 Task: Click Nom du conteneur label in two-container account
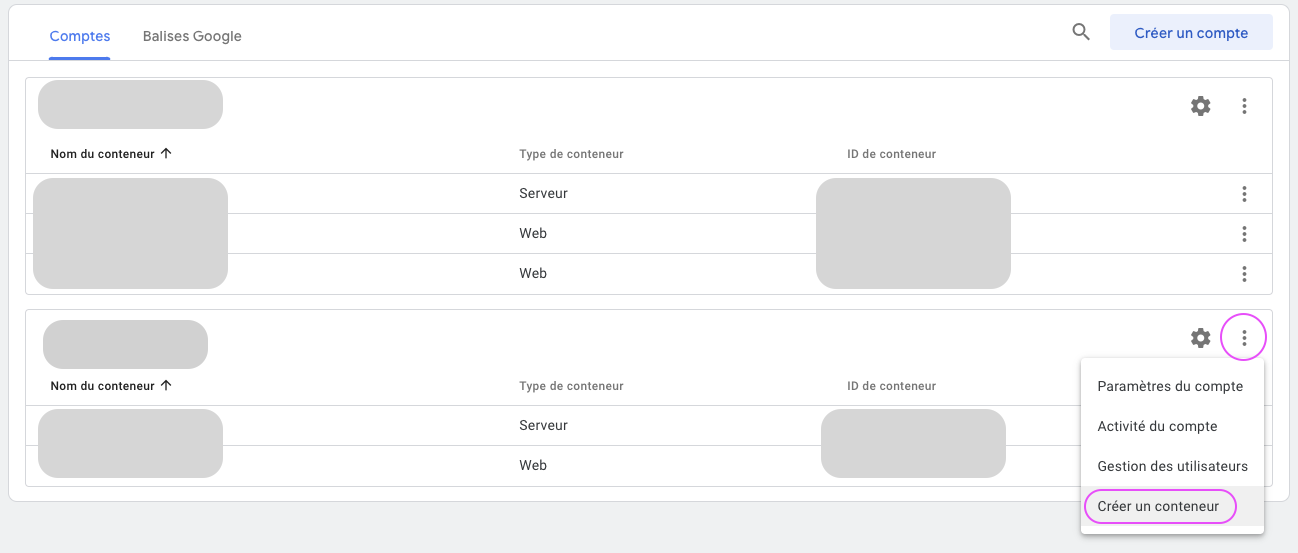(103, 386)
